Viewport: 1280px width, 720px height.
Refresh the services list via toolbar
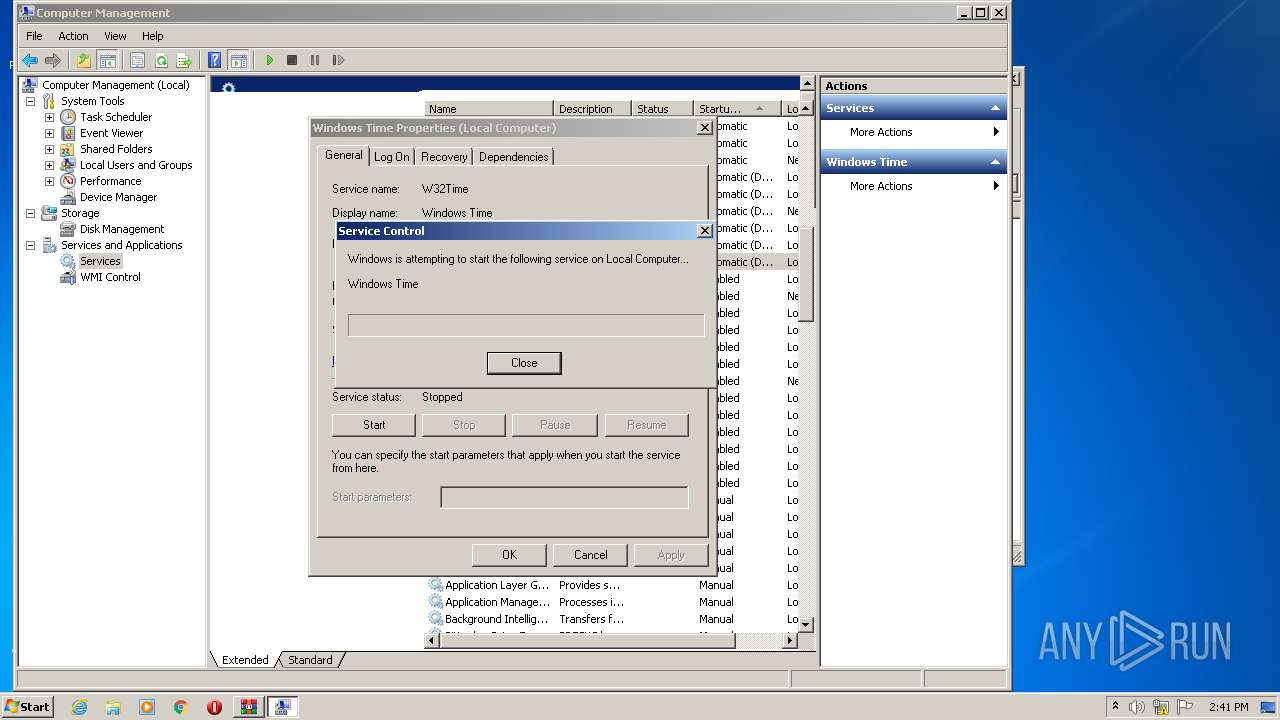[161, 60]
